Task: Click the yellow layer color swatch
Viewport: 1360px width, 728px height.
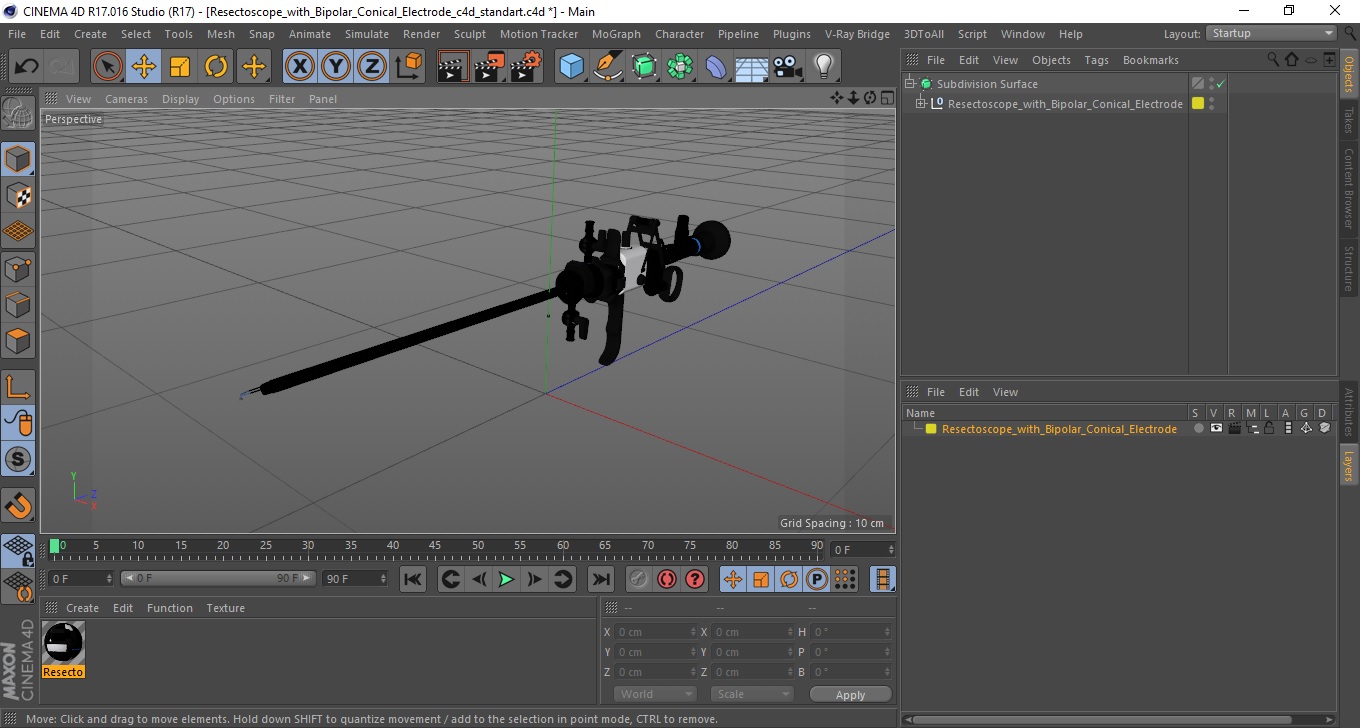Action: (x=931, y=429)
